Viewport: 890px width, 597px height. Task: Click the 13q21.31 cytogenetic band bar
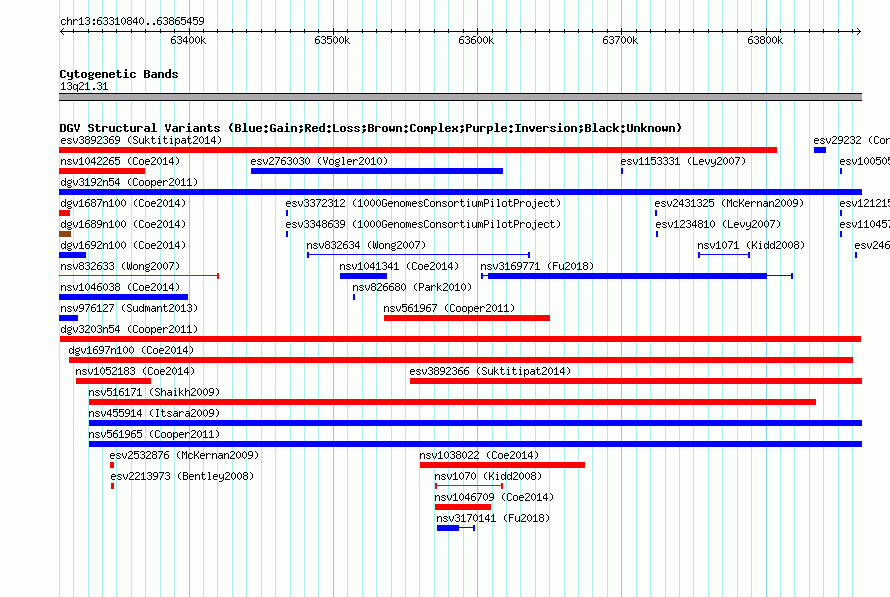click(460, 97)
